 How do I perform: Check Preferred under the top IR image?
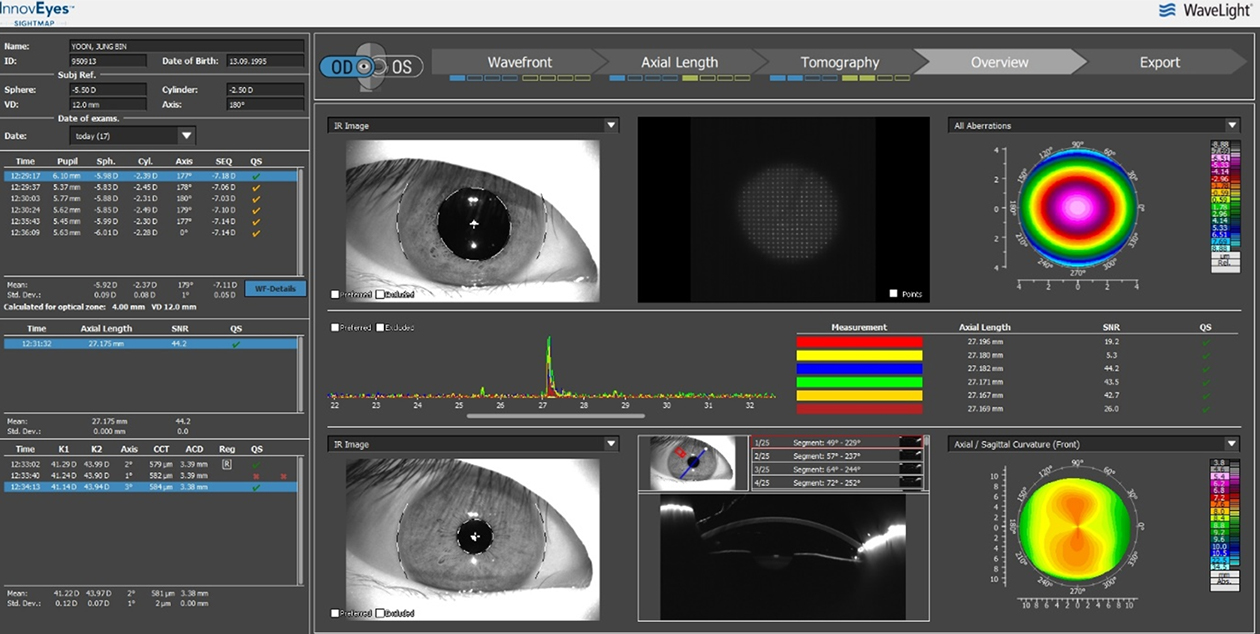(x=335, y=294)
